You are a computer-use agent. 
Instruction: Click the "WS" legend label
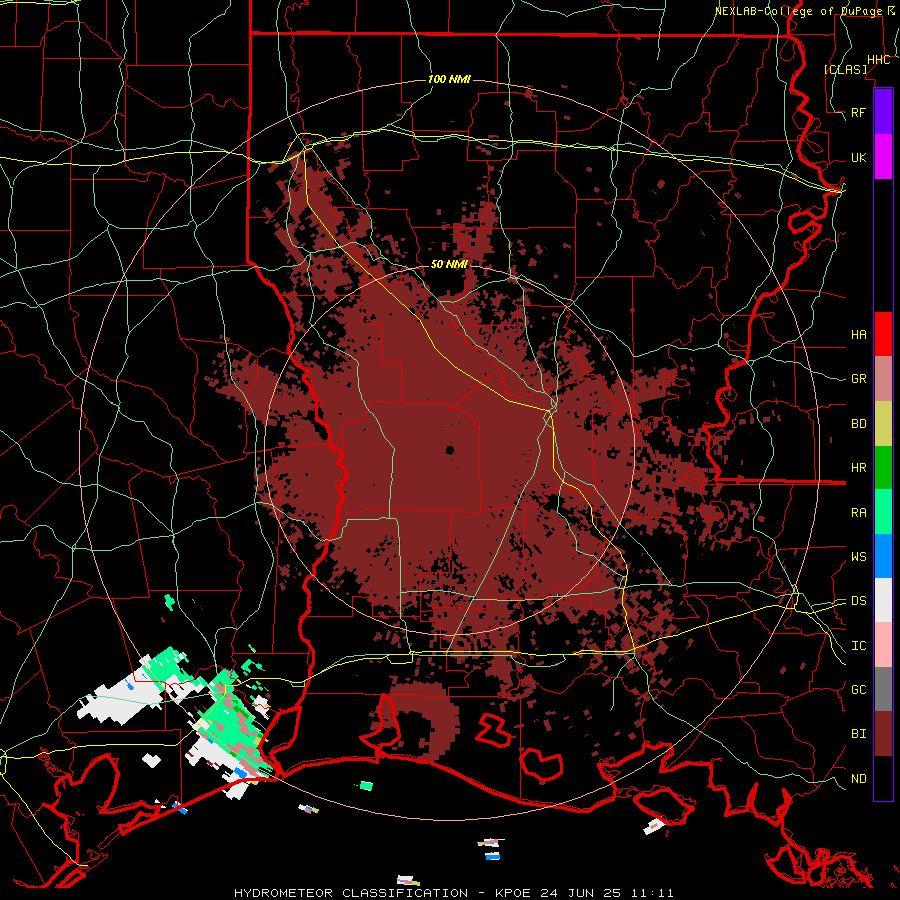(858, 557)
